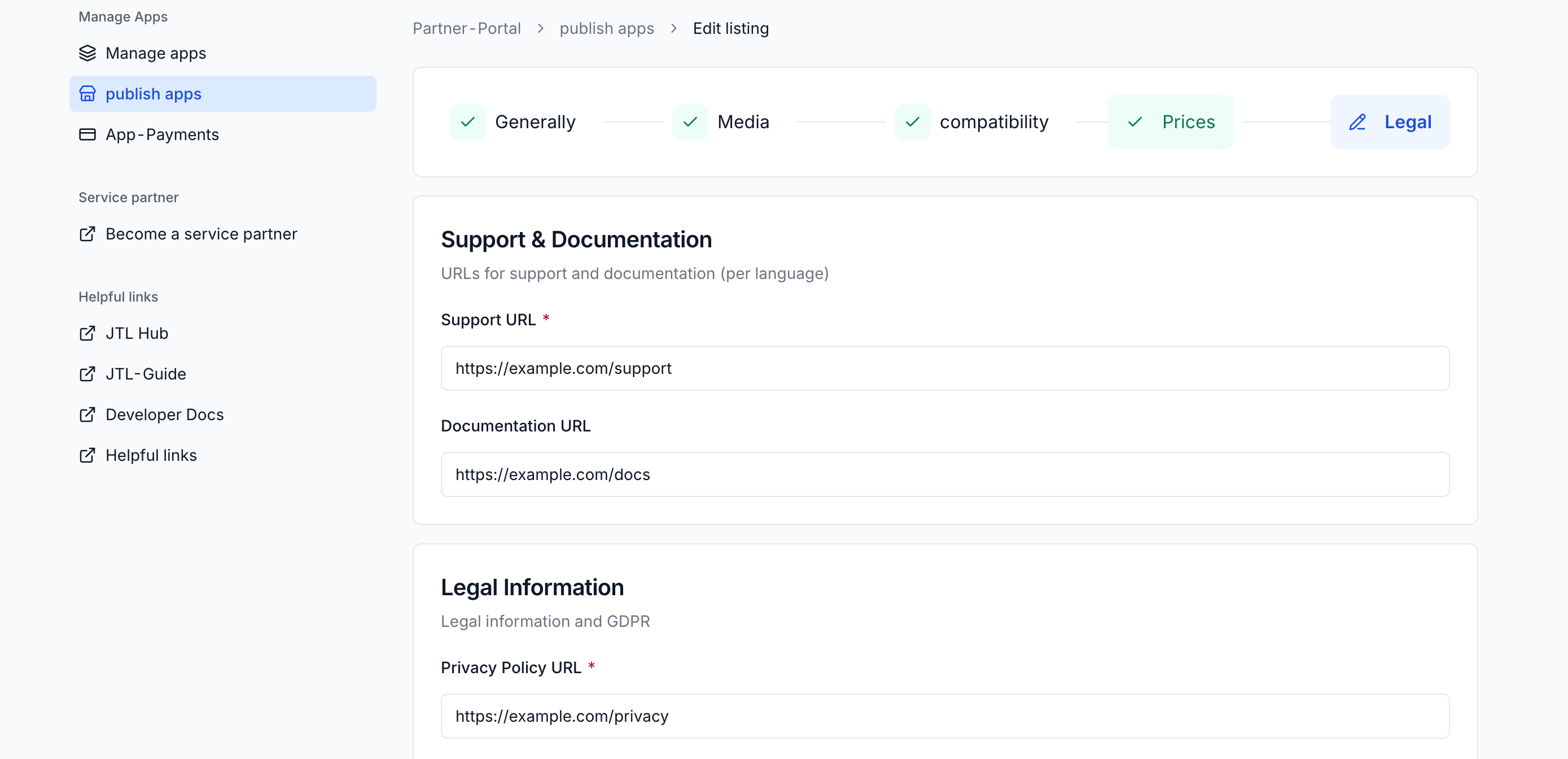Click the checkmark icon of Prices step
The image size is (1568, 759).
pos(1135,122)
